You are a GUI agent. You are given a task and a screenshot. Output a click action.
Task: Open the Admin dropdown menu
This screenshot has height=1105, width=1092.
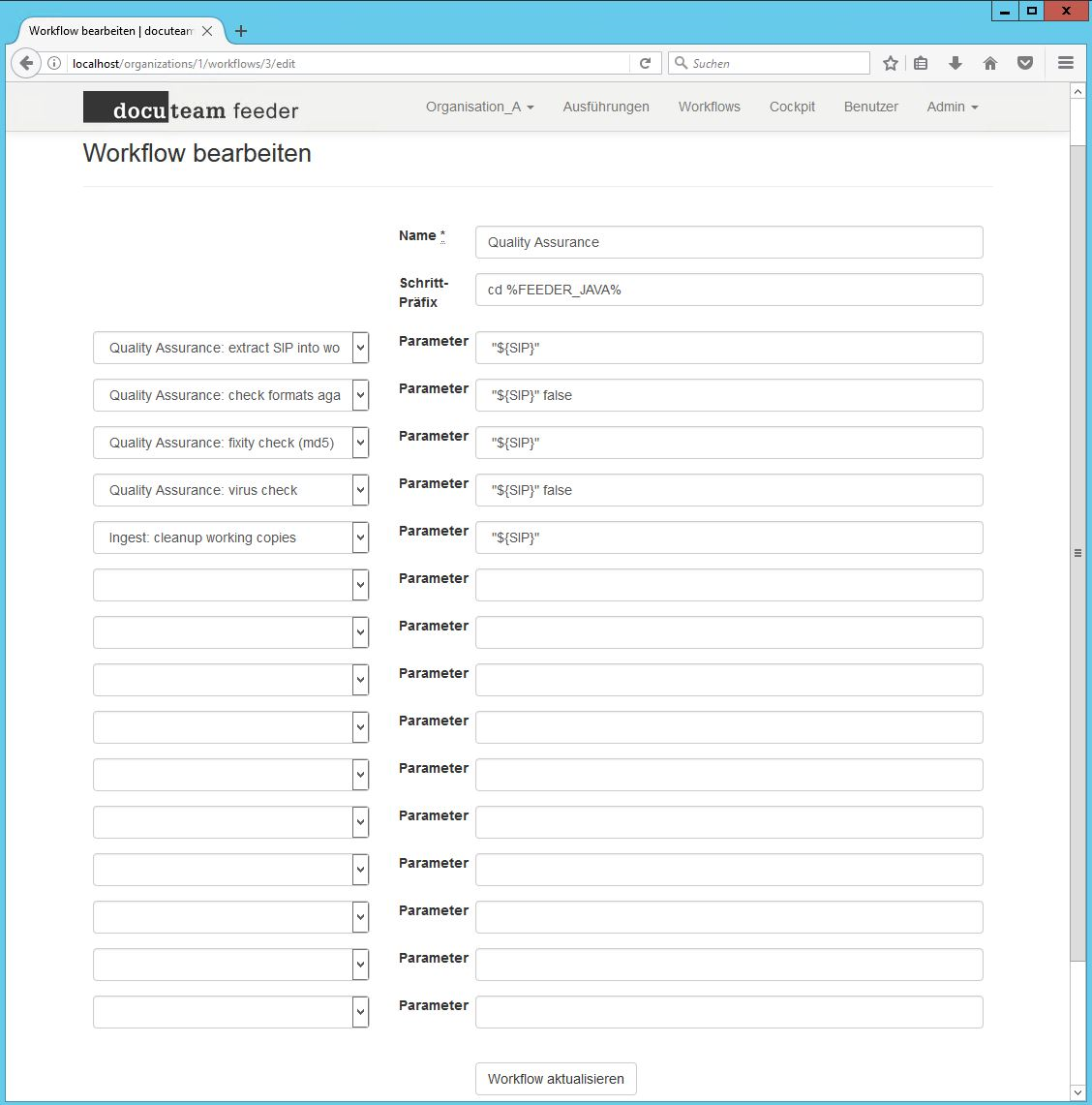coord(952,107)
